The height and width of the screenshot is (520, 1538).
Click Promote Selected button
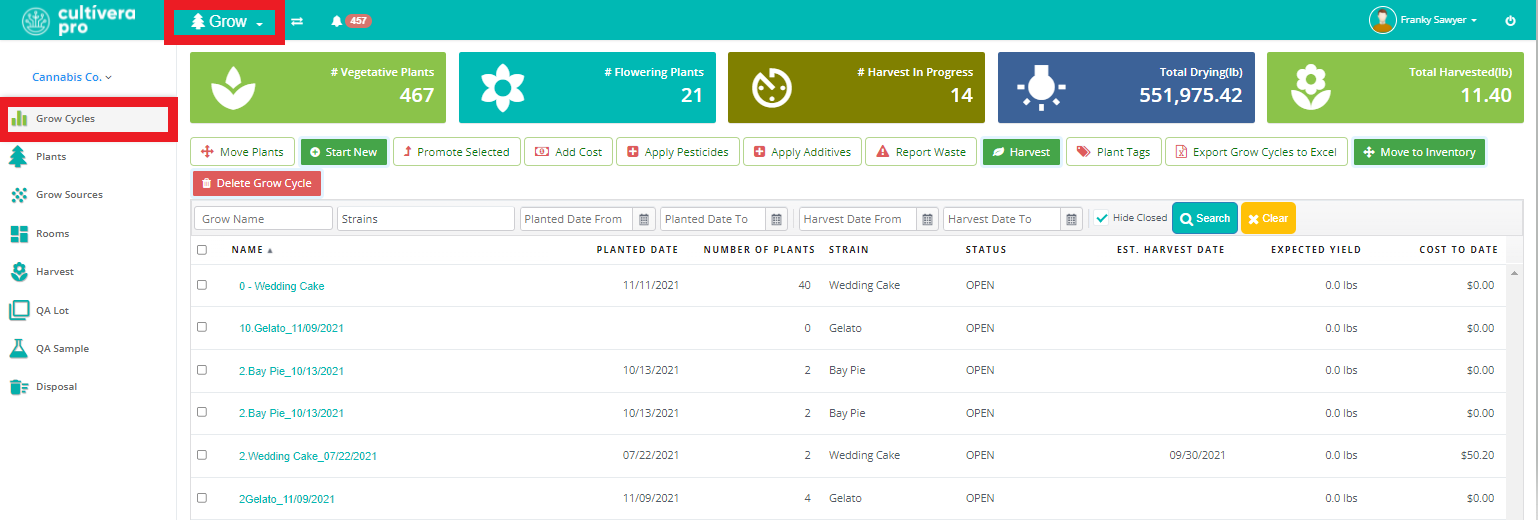(456, 152)
